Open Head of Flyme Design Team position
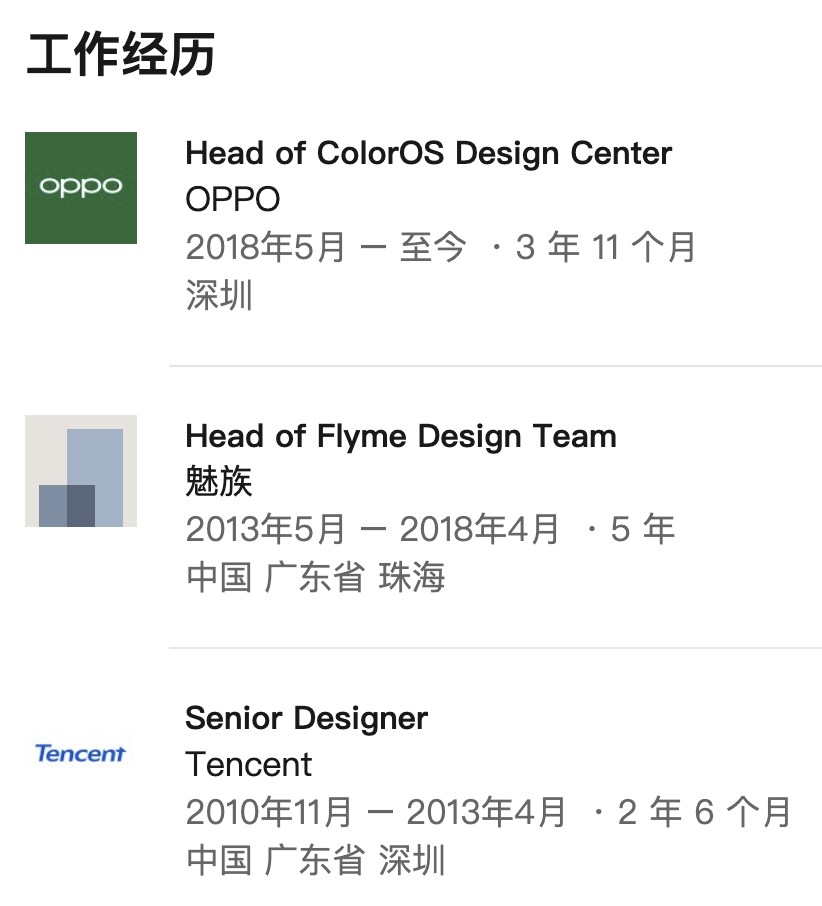Screen dimensions: 822x906 point(401,436)
